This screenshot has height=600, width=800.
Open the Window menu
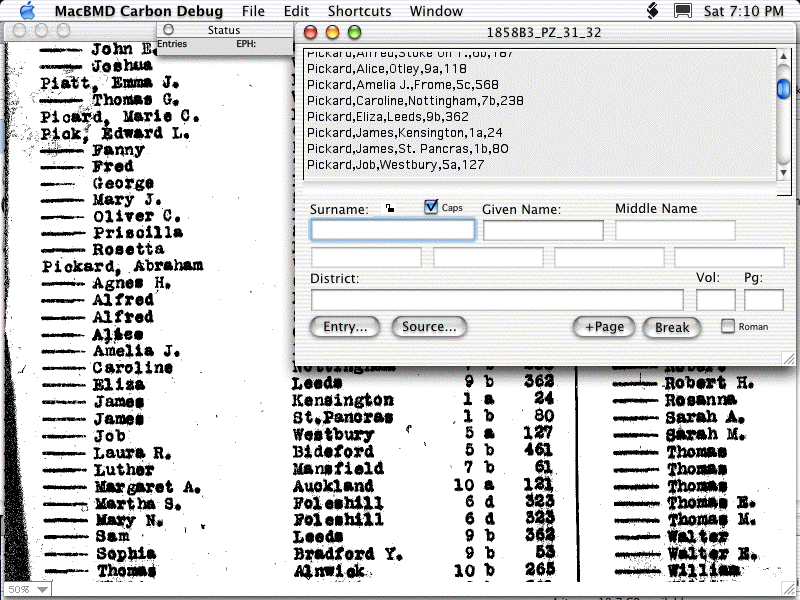pyautogui.click(x=436, y=11)
